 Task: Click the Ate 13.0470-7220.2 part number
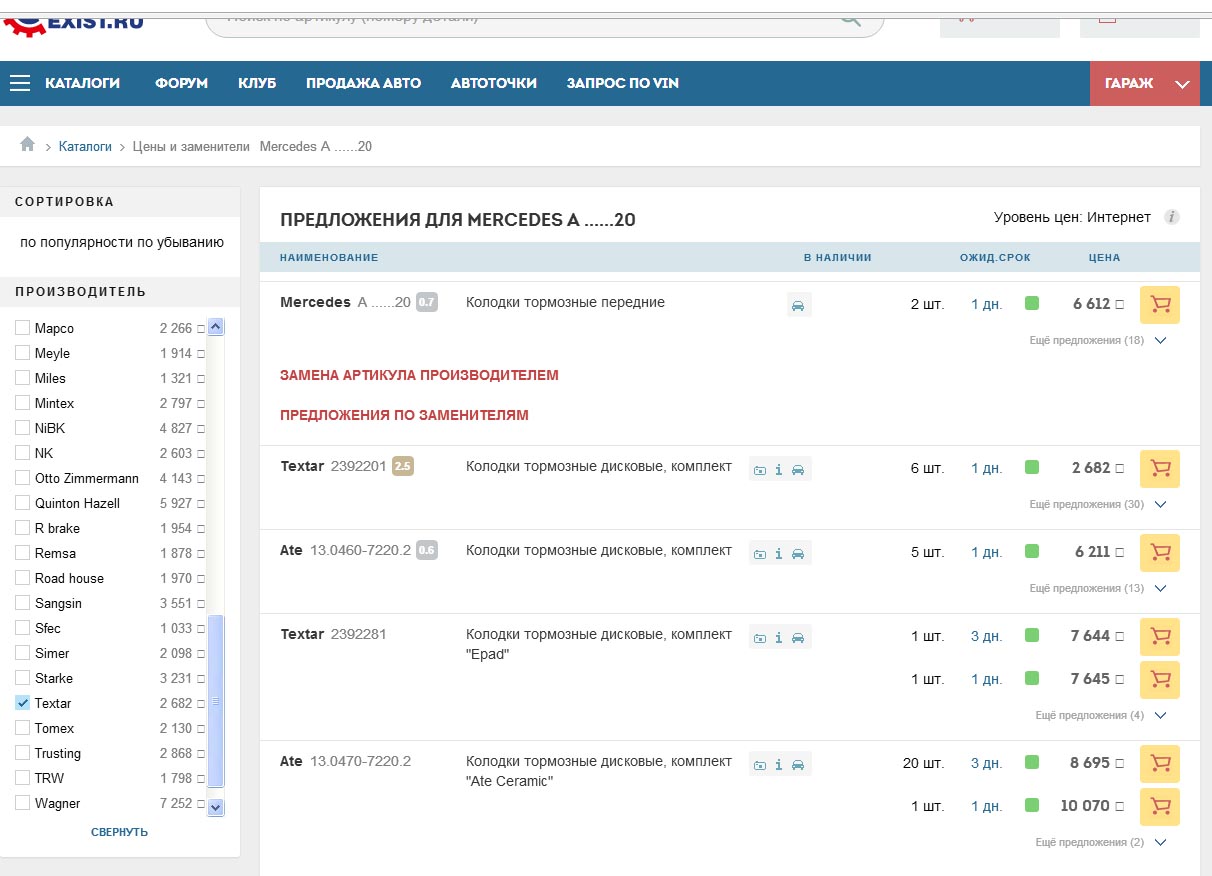pyautogui.click(x=360, y=762)
